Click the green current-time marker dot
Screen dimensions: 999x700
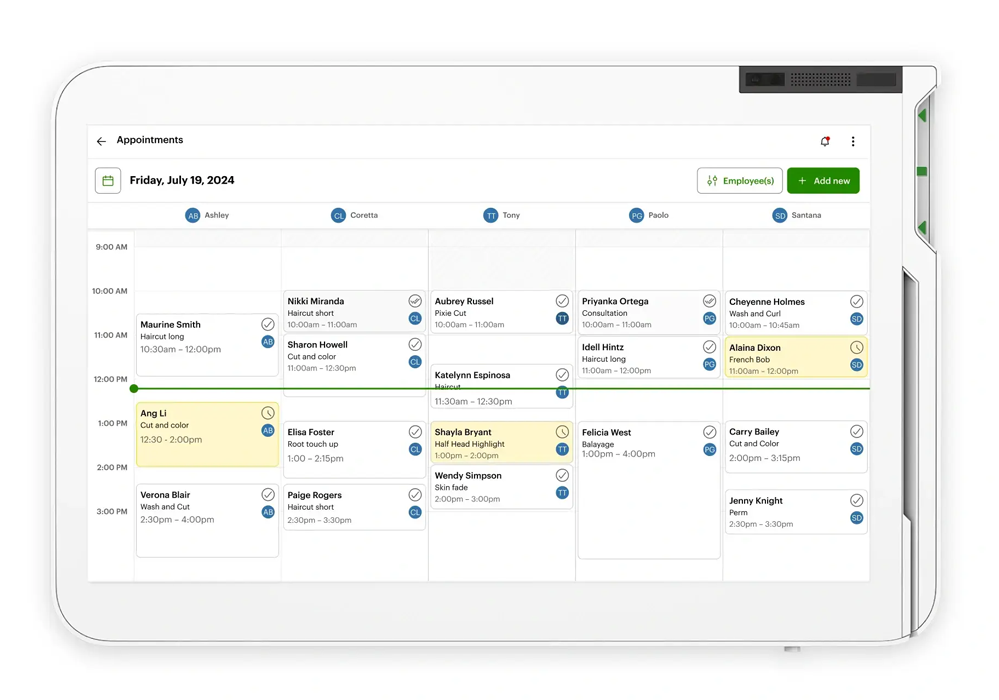coord(134,388)
